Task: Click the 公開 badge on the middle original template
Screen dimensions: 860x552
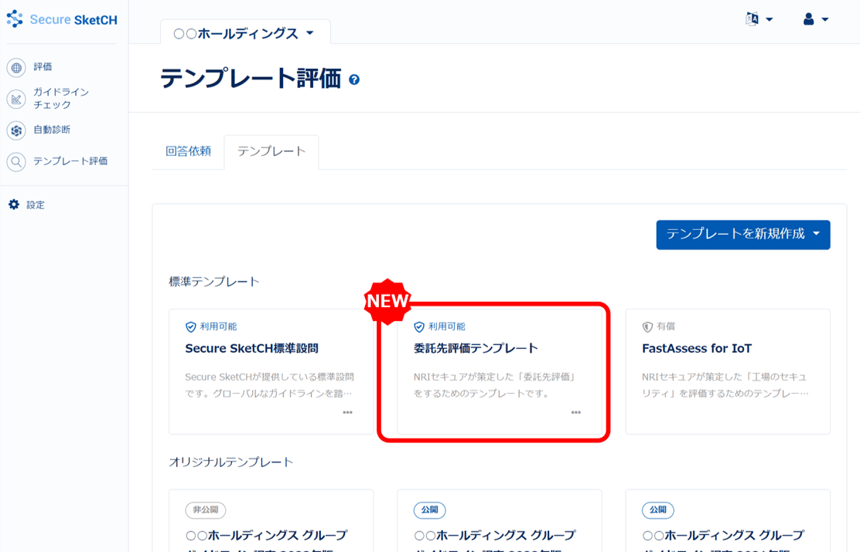Action: (x=429, y=510)
